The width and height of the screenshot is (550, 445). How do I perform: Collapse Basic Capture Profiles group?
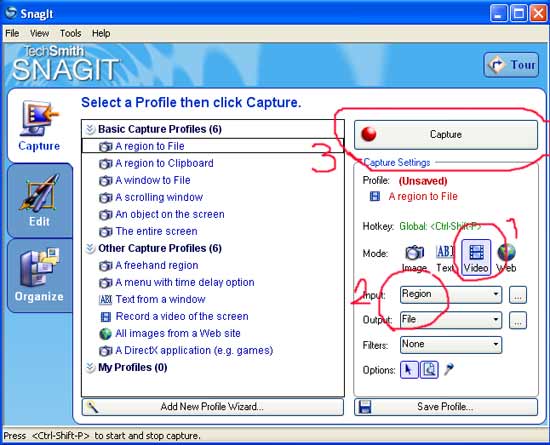(90, 129)
